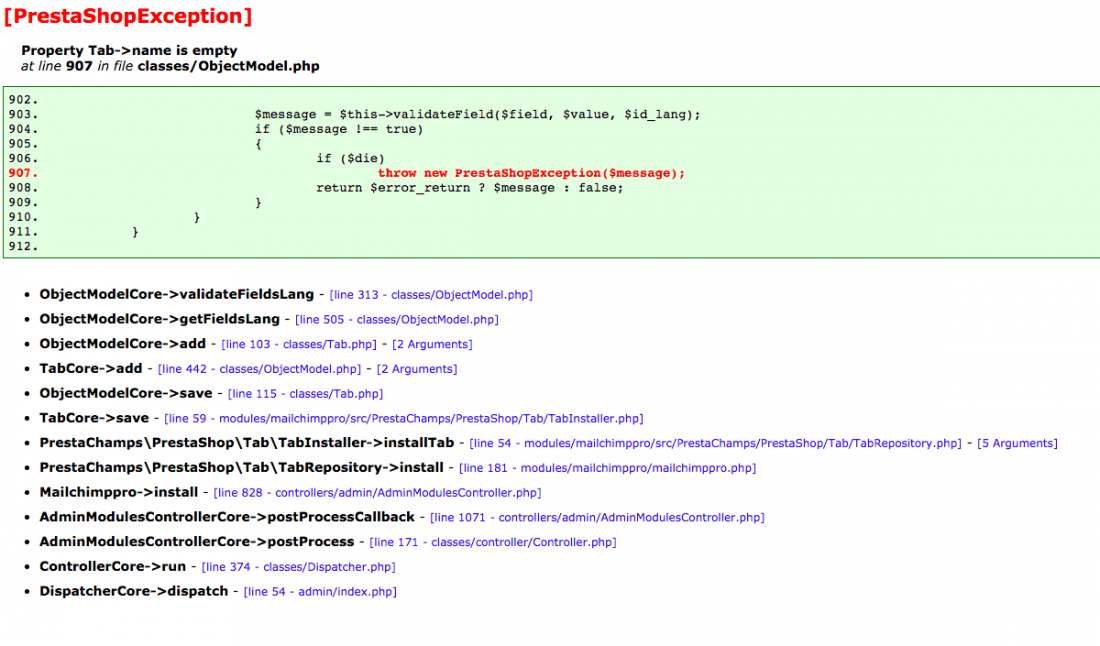Viewport: 1100px width, 646px height.
Task: Expand 2 Arguments for TabCore->add
Action: tap(417, 369)
